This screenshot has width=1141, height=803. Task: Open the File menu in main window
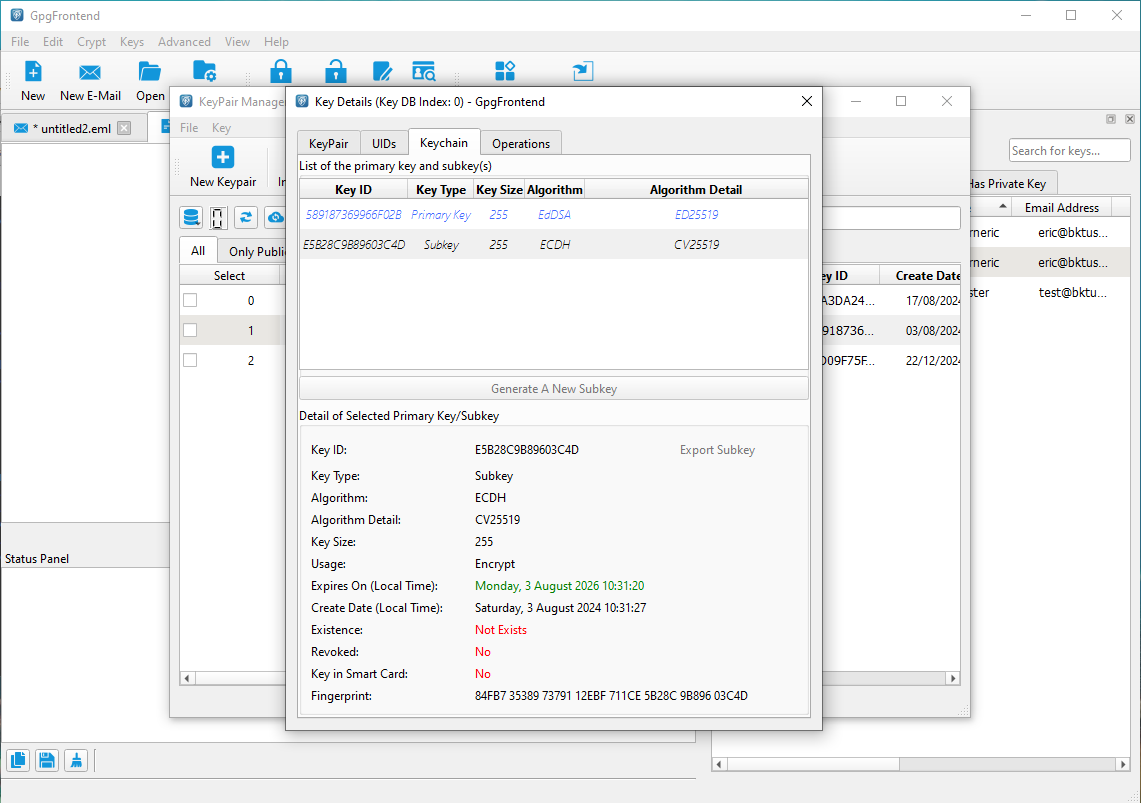[x=20, y=41]
